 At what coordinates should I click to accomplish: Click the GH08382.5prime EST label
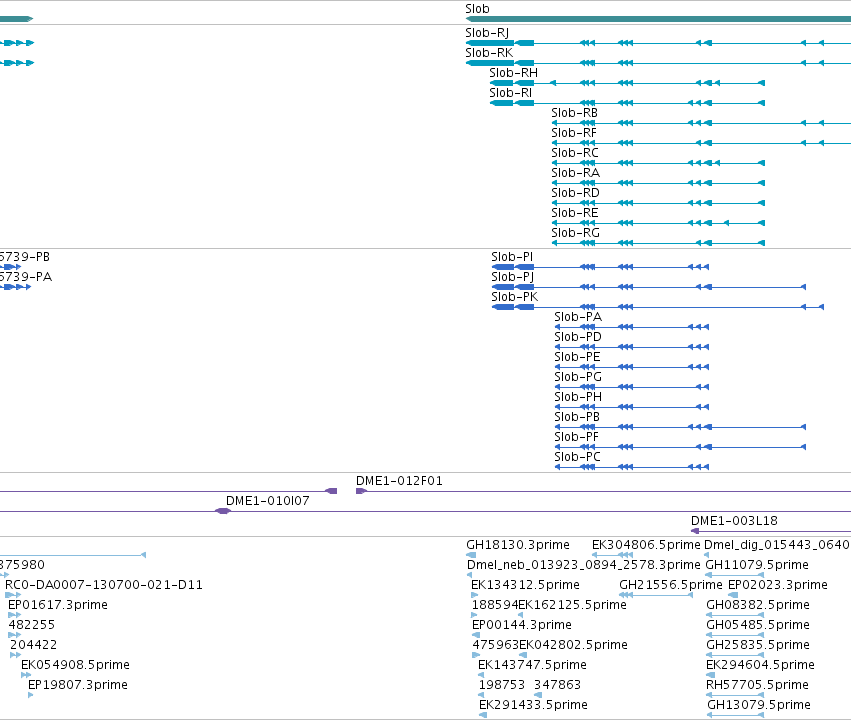[x=758, y=606]
